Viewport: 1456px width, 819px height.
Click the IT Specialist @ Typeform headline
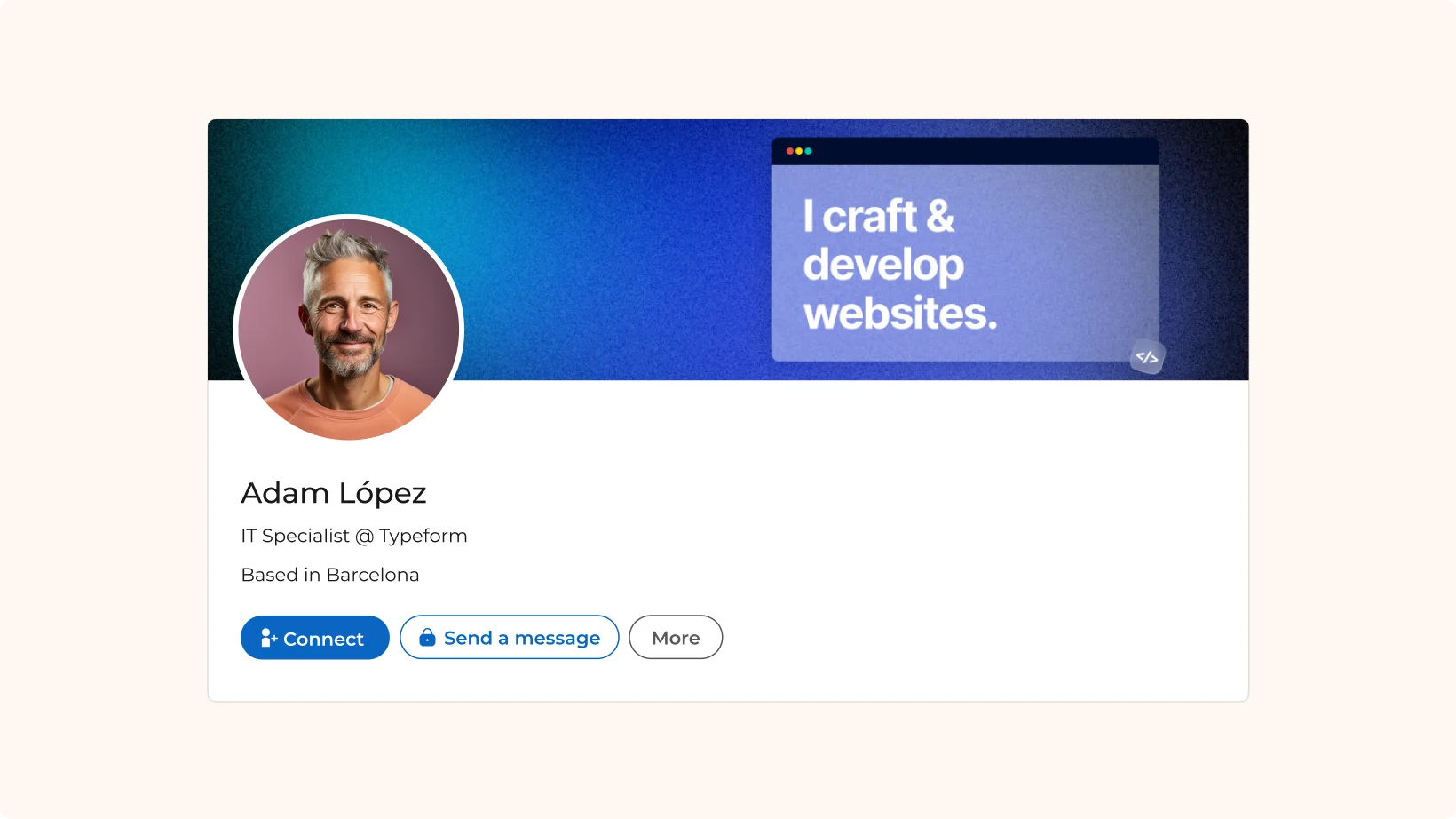(354, 536)
